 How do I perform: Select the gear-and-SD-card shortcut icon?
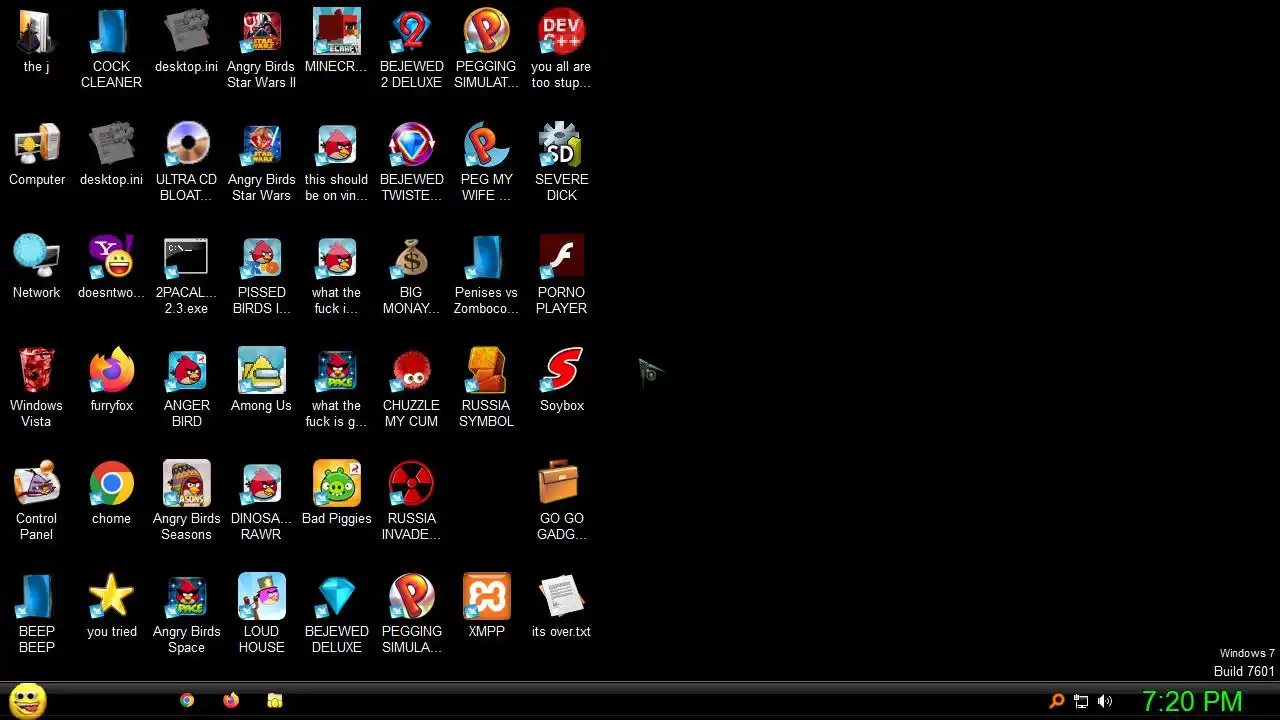561,145
